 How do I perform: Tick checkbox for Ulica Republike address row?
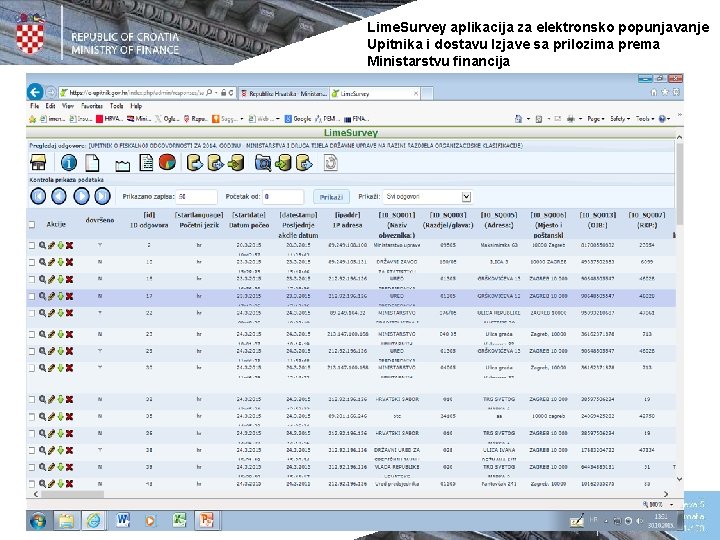(x=32, y=313)
